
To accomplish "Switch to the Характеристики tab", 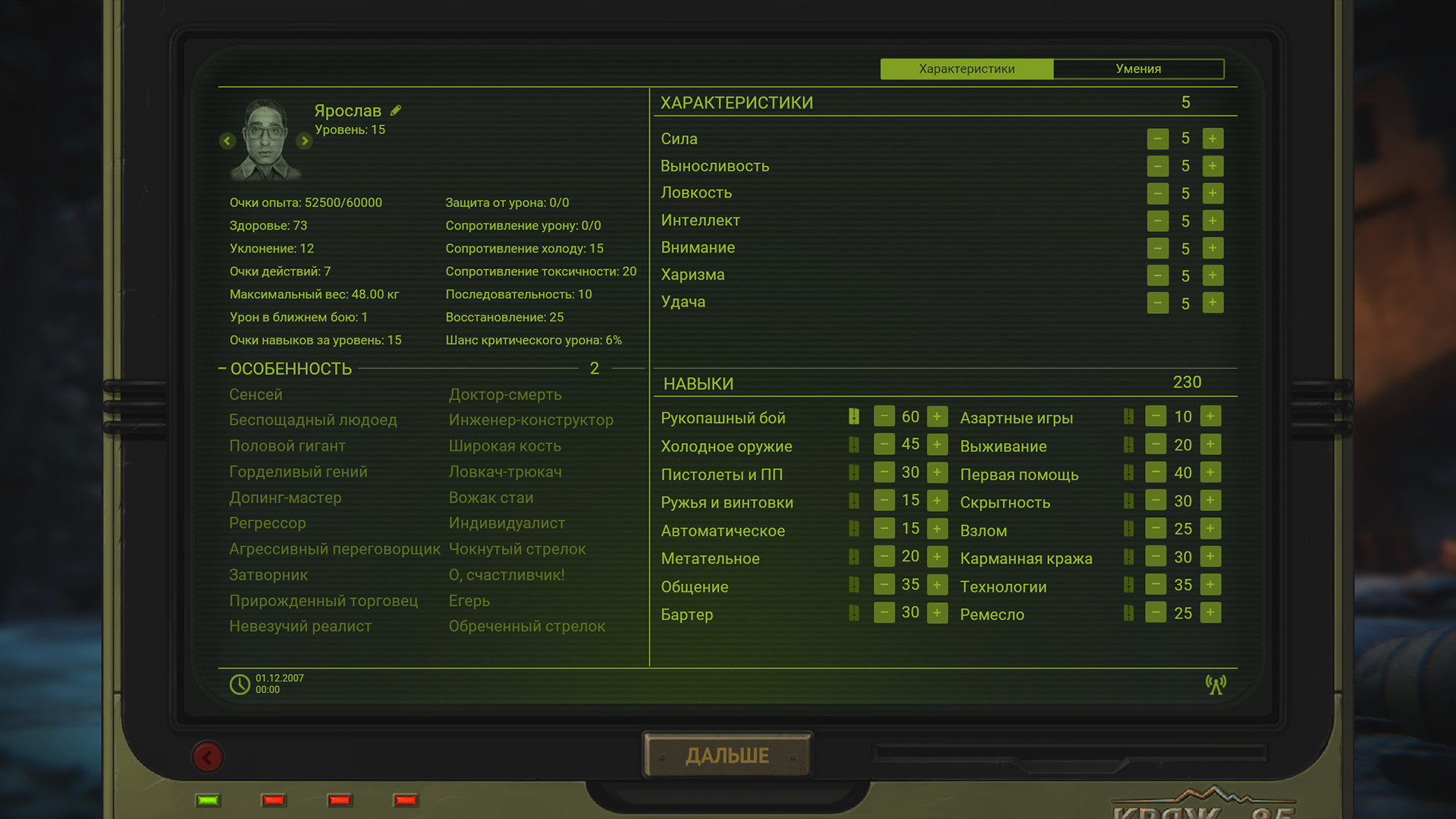I will coord(966,69).
